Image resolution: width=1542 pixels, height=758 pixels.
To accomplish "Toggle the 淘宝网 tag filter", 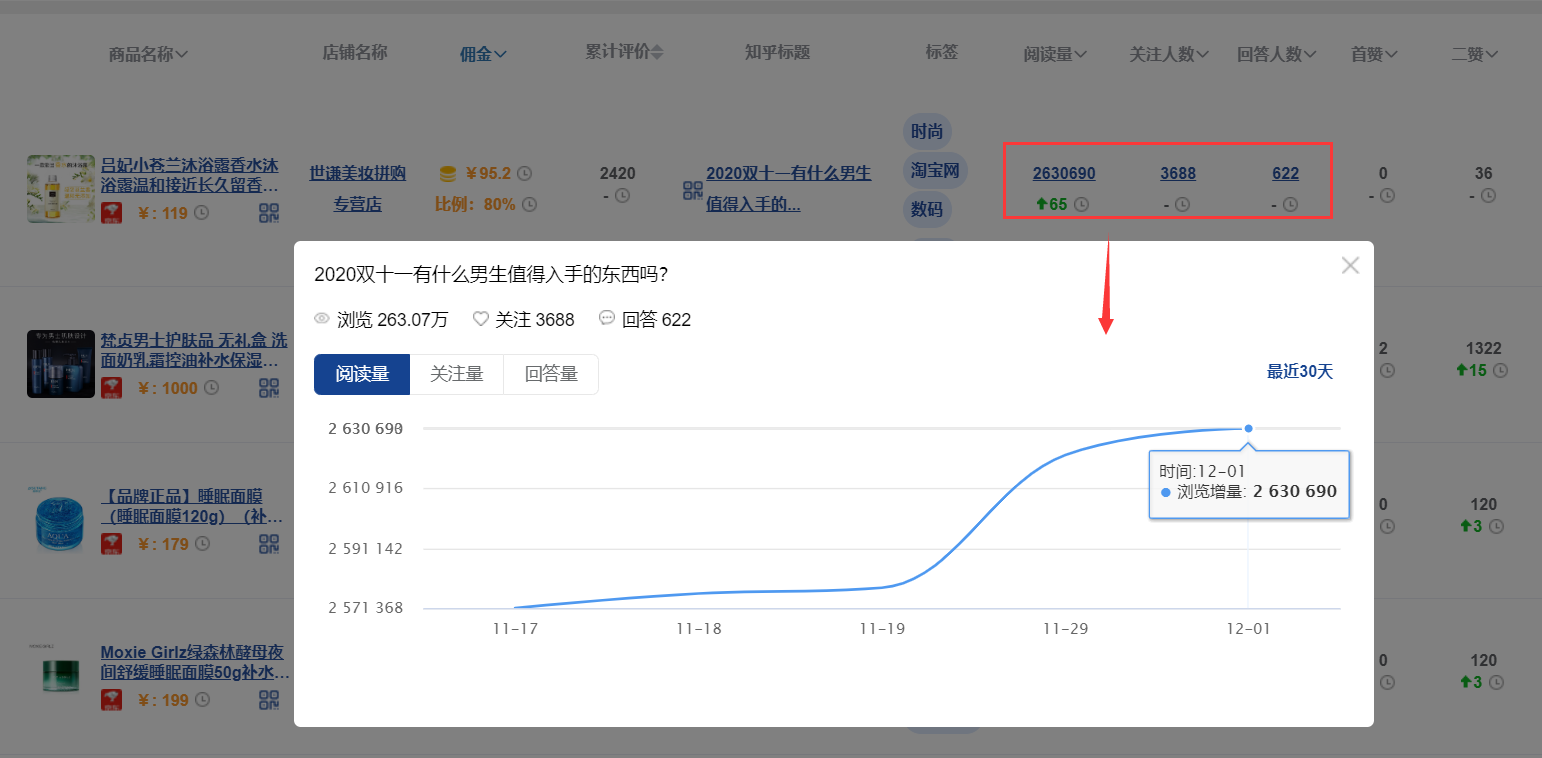I will 934,170.
